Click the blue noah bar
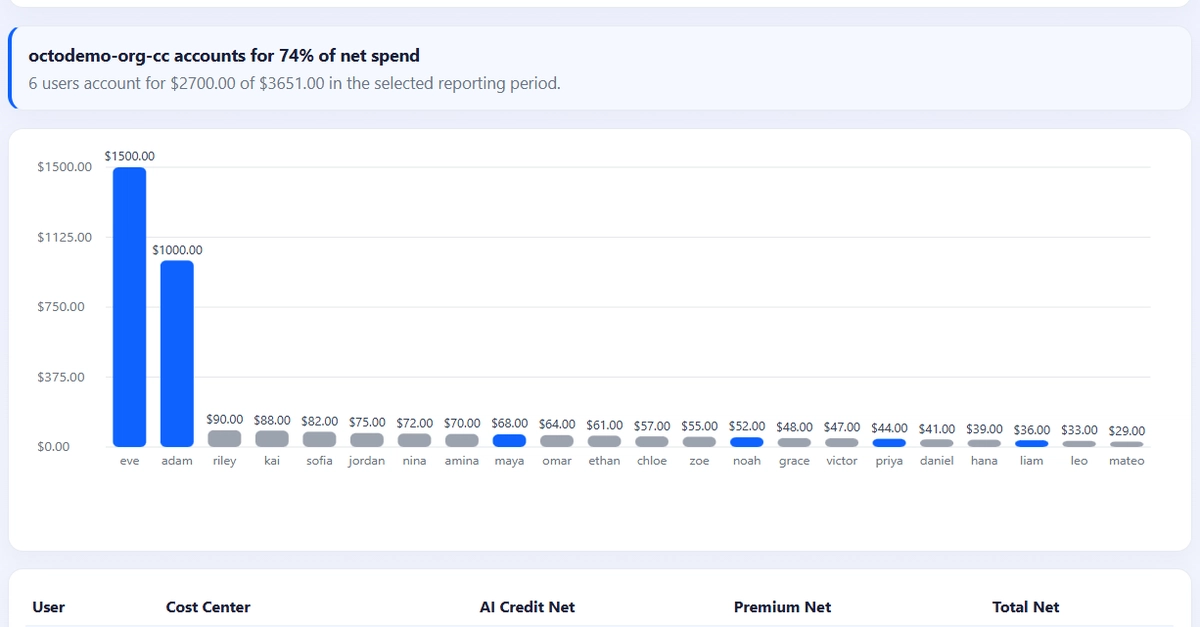The width and height of the screenshot is (1200, 627). pyautogui.click(x=747, y=442)
